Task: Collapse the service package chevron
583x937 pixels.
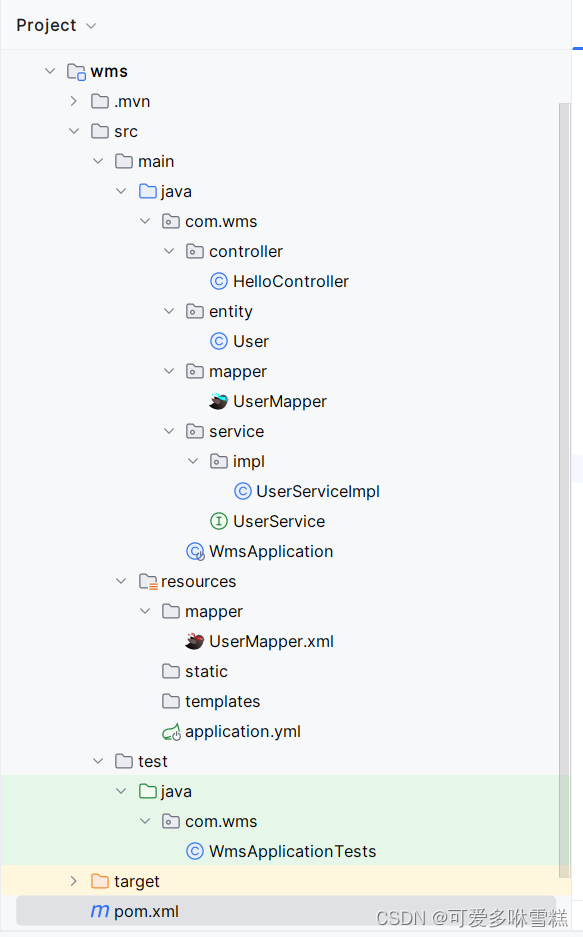Action: [x=170, y=431]
